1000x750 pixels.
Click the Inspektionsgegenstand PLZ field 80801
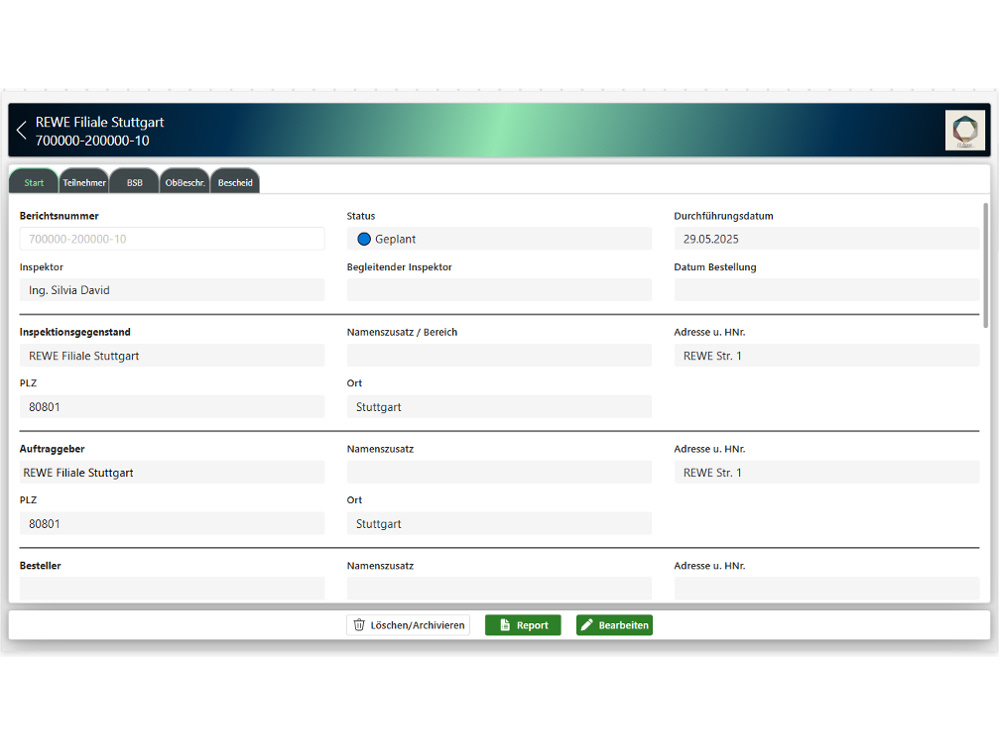[x=172, y=407]
